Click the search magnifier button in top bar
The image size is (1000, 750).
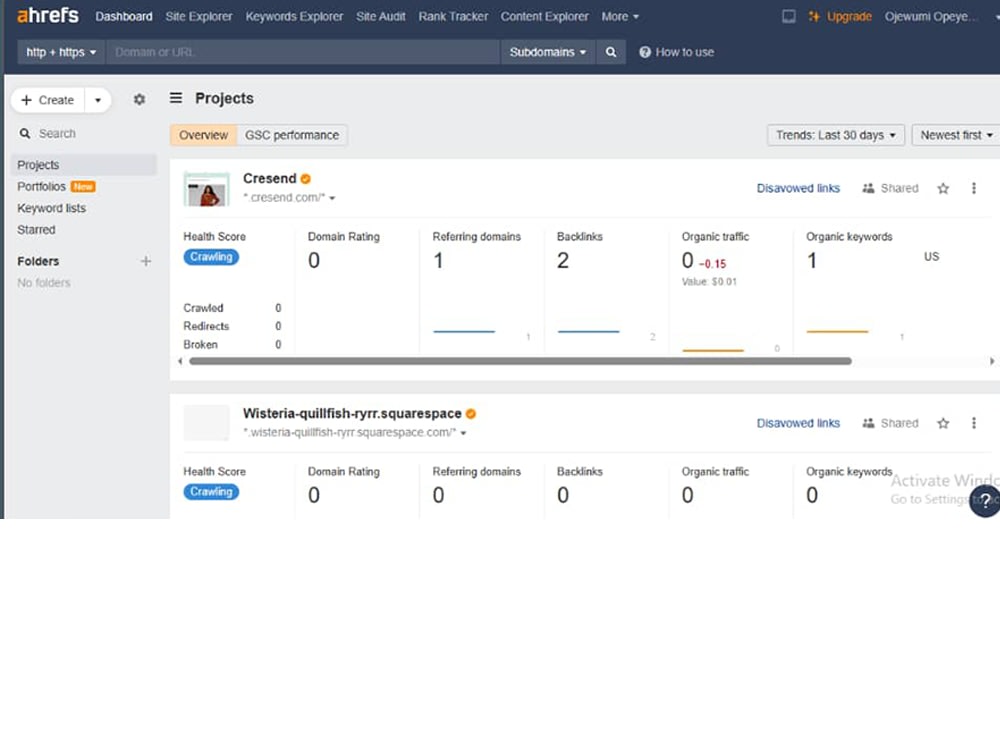tap(611, 52)
